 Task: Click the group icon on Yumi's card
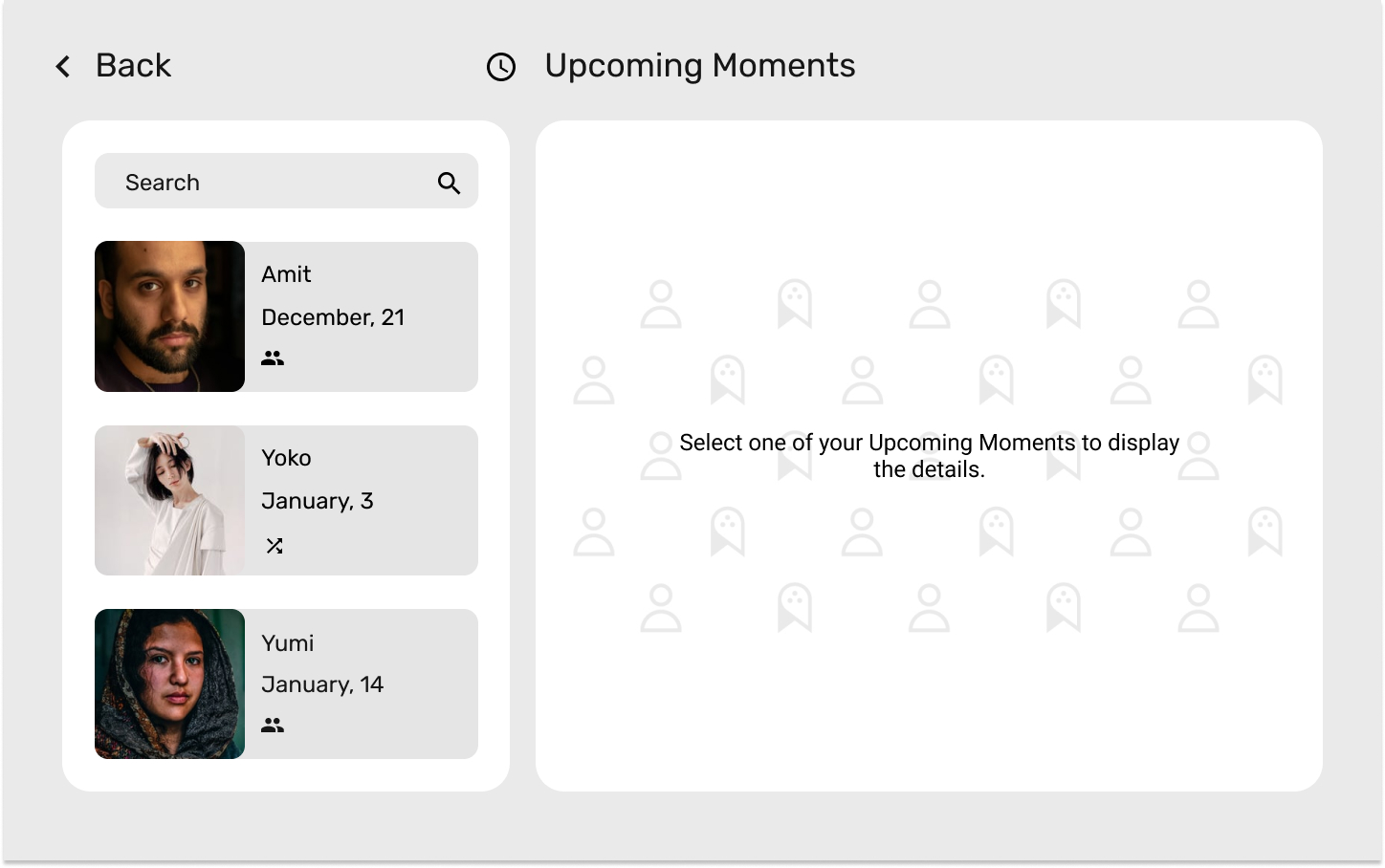(273, 725)
